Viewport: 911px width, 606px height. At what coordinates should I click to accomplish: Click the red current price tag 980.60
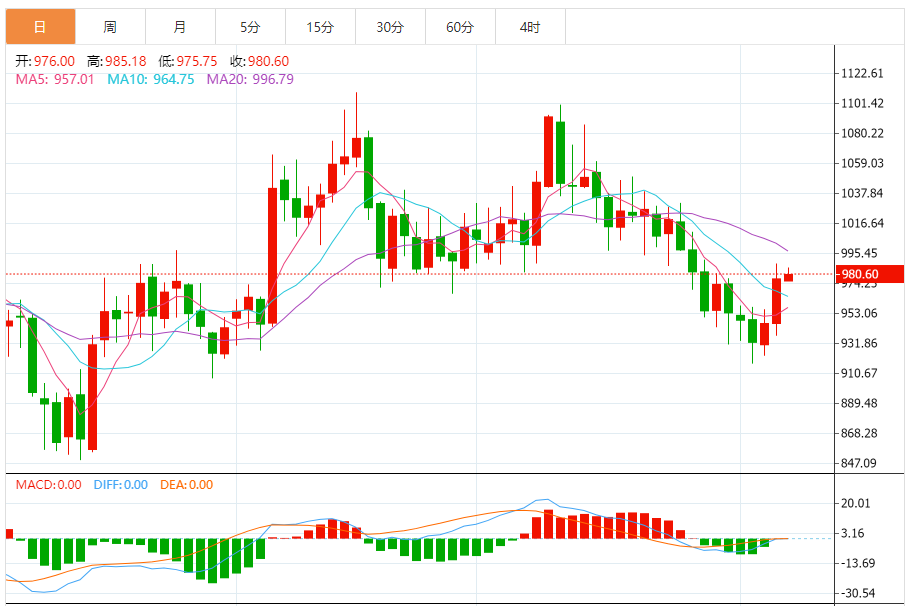(870, 274)
